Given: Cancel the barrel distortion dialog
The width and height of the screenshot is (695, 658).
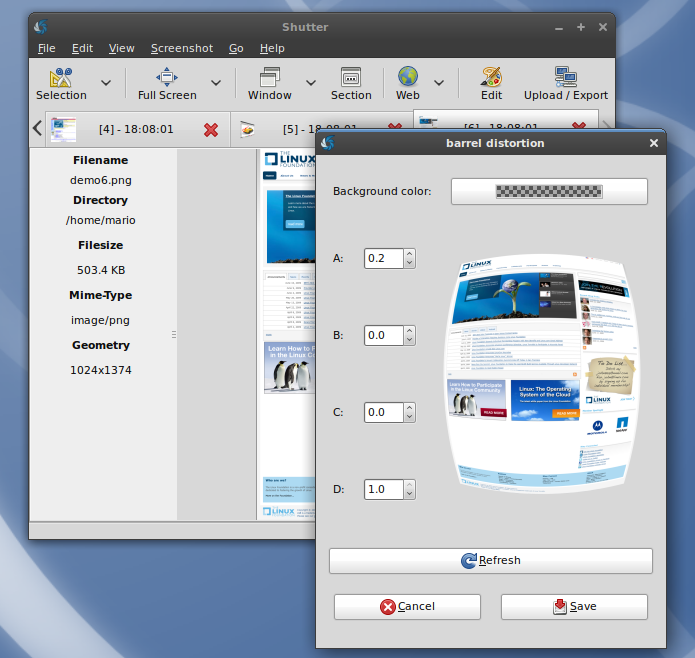Looking at the screenshot, I should 407,607.
